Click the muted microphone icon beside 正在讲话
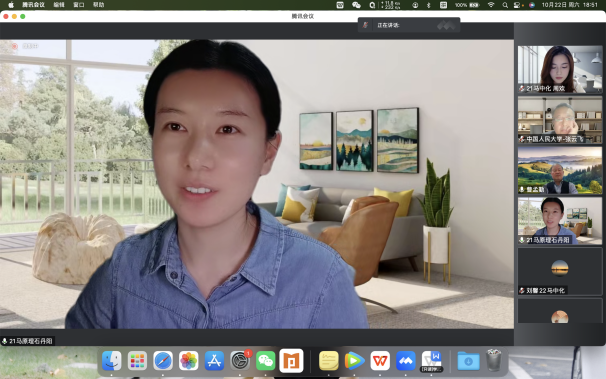Image resolution: width=606 pixels, height=379 pixels. (x=365, y=25)
